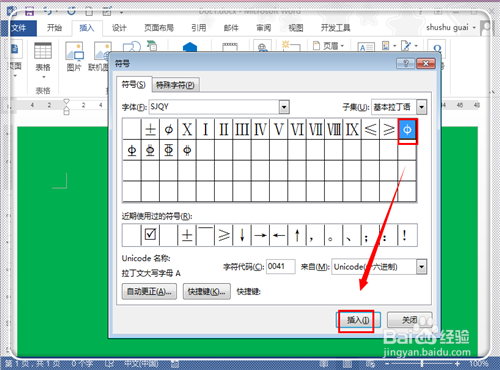
Task: Pick the recently used down arrow symbol
Action: coord(242,235)
